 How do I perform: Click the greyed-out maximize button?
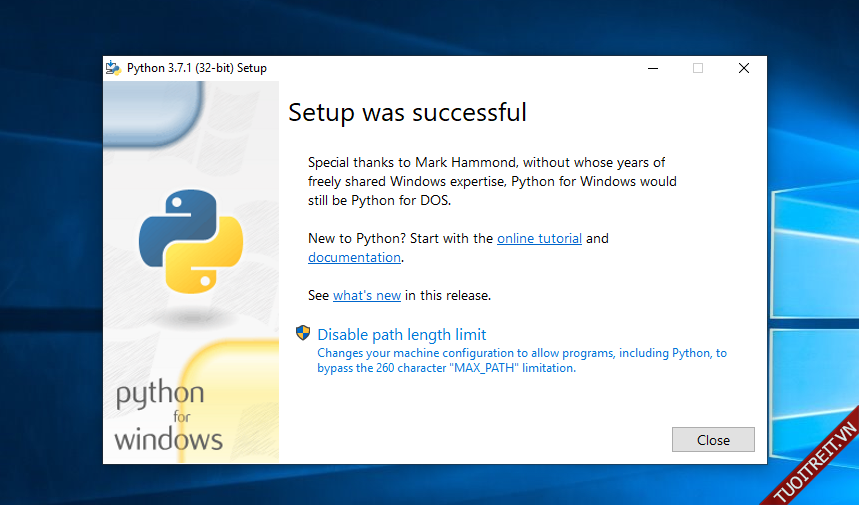point(698,68)
